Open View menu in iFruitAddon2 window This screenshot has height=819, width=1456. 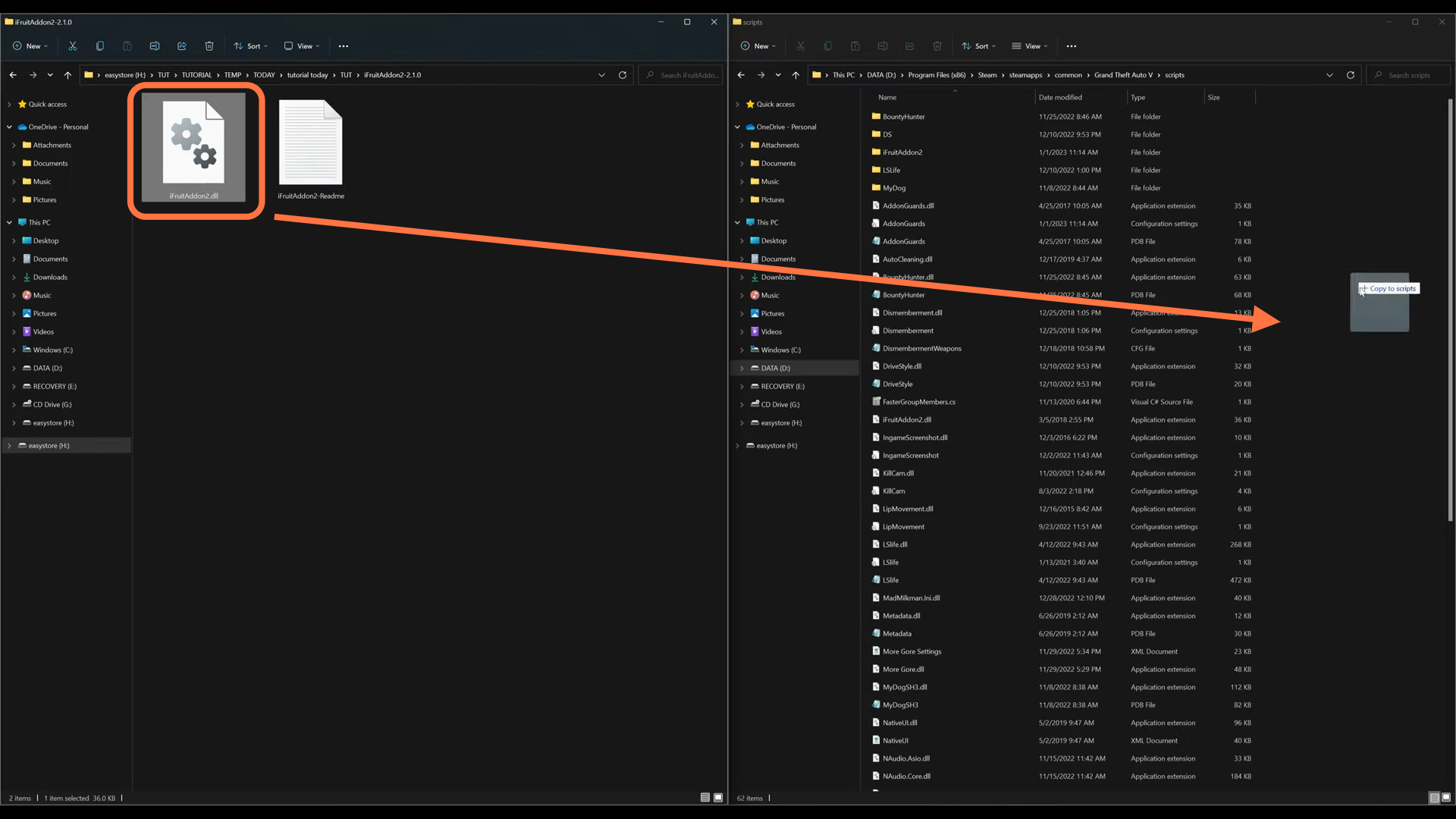(x=302, y=46)
